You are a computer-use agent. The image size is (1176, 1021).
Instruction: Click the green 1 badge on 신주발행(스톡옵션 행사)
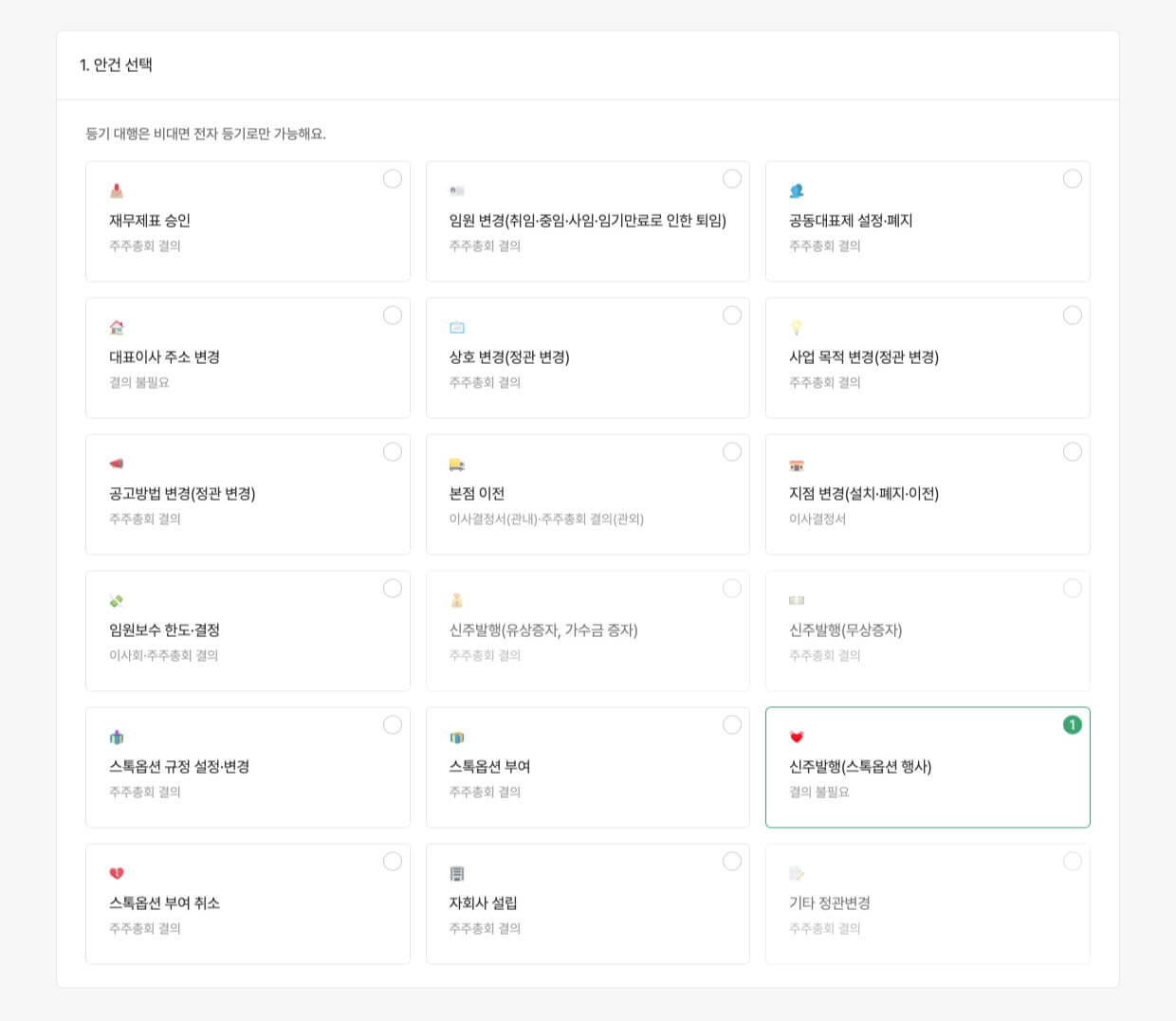click(x=1072, y=723)
